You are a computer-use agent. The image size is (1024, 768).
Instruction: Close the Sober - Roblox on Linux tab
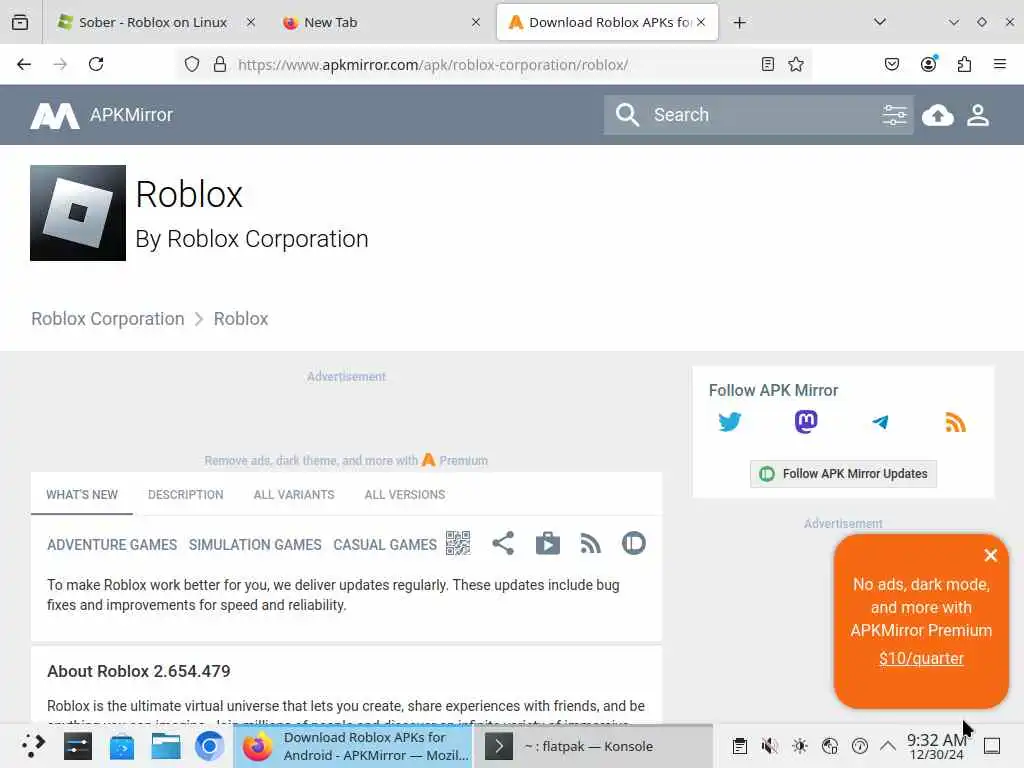click(x=251, y=22)
